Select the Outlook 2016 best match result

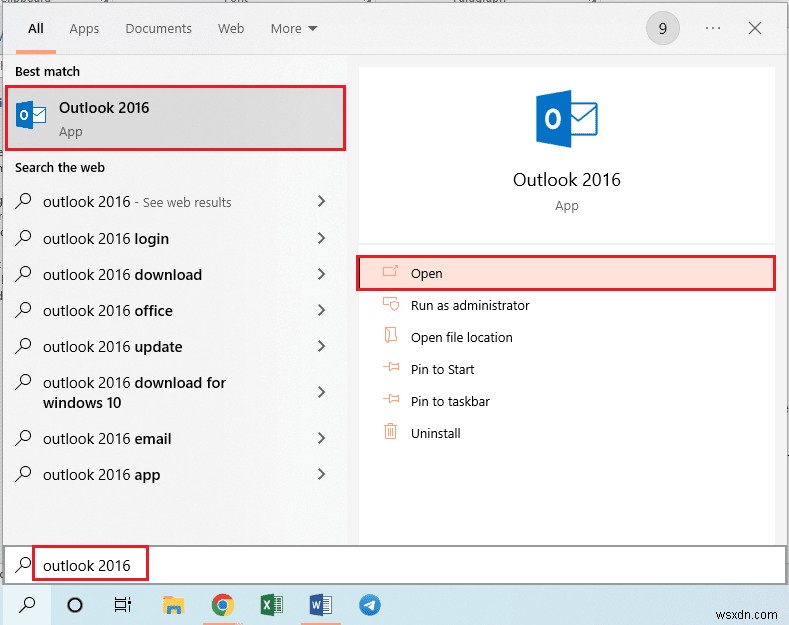pyautogui.click(x=175, y=118)
